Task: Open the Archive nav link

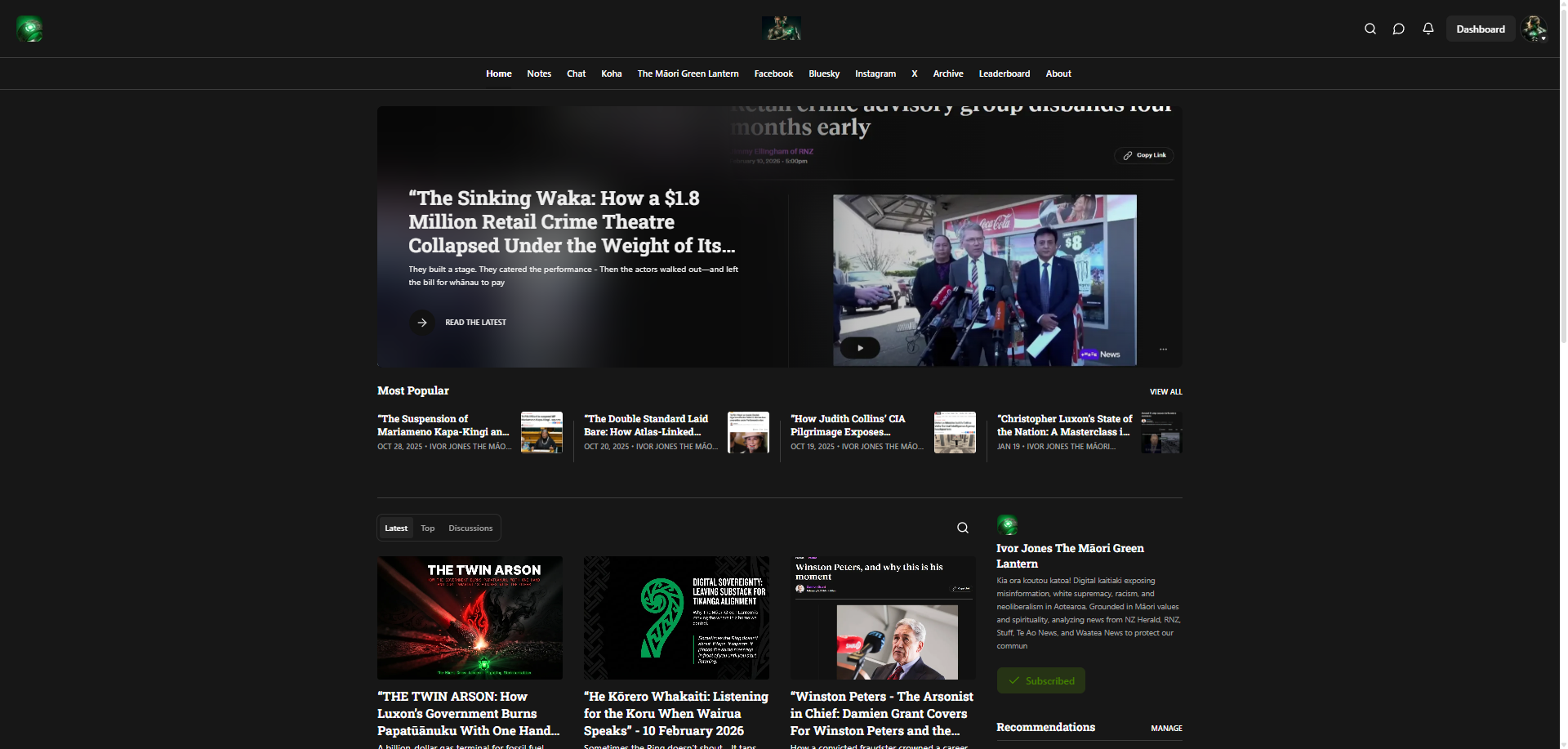Action: click(948, 74)
